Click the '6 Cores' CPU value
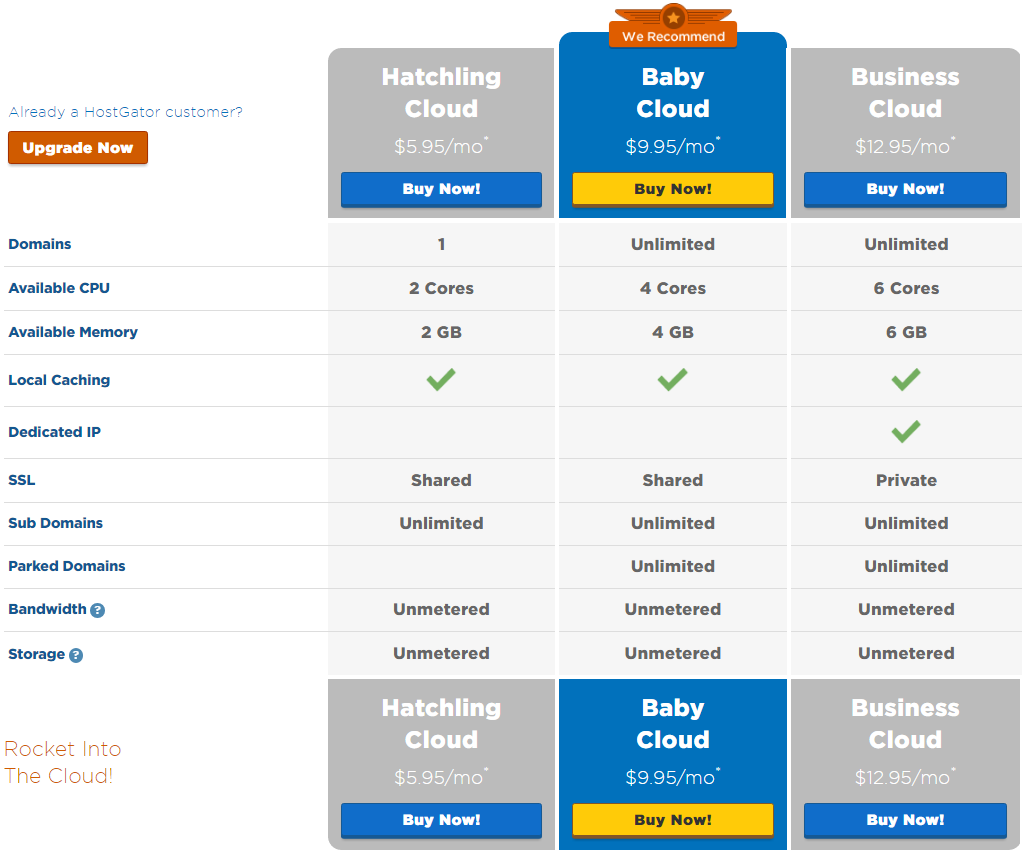Screen dimensions: 1025x857 906,288
